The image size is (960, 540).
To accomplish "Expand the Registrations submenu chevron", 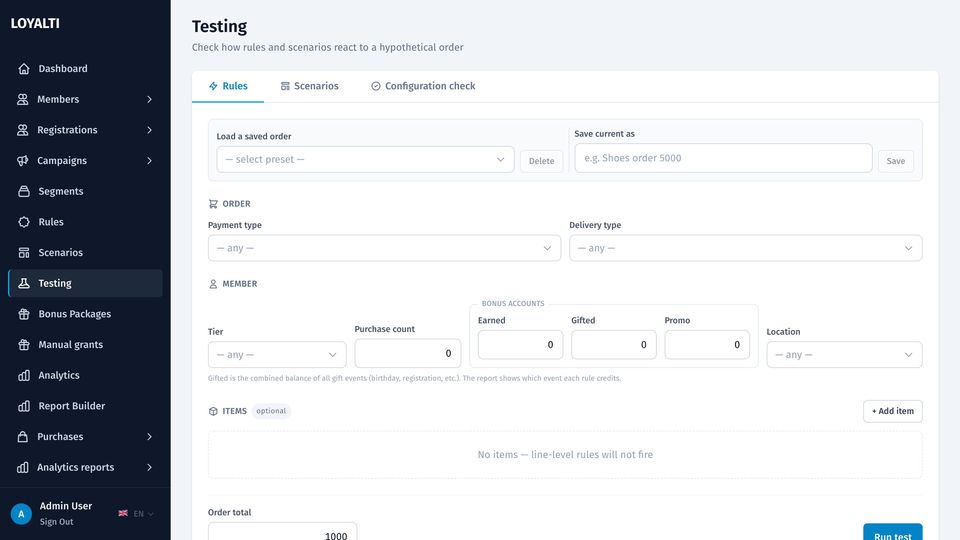I will (149, 130).
